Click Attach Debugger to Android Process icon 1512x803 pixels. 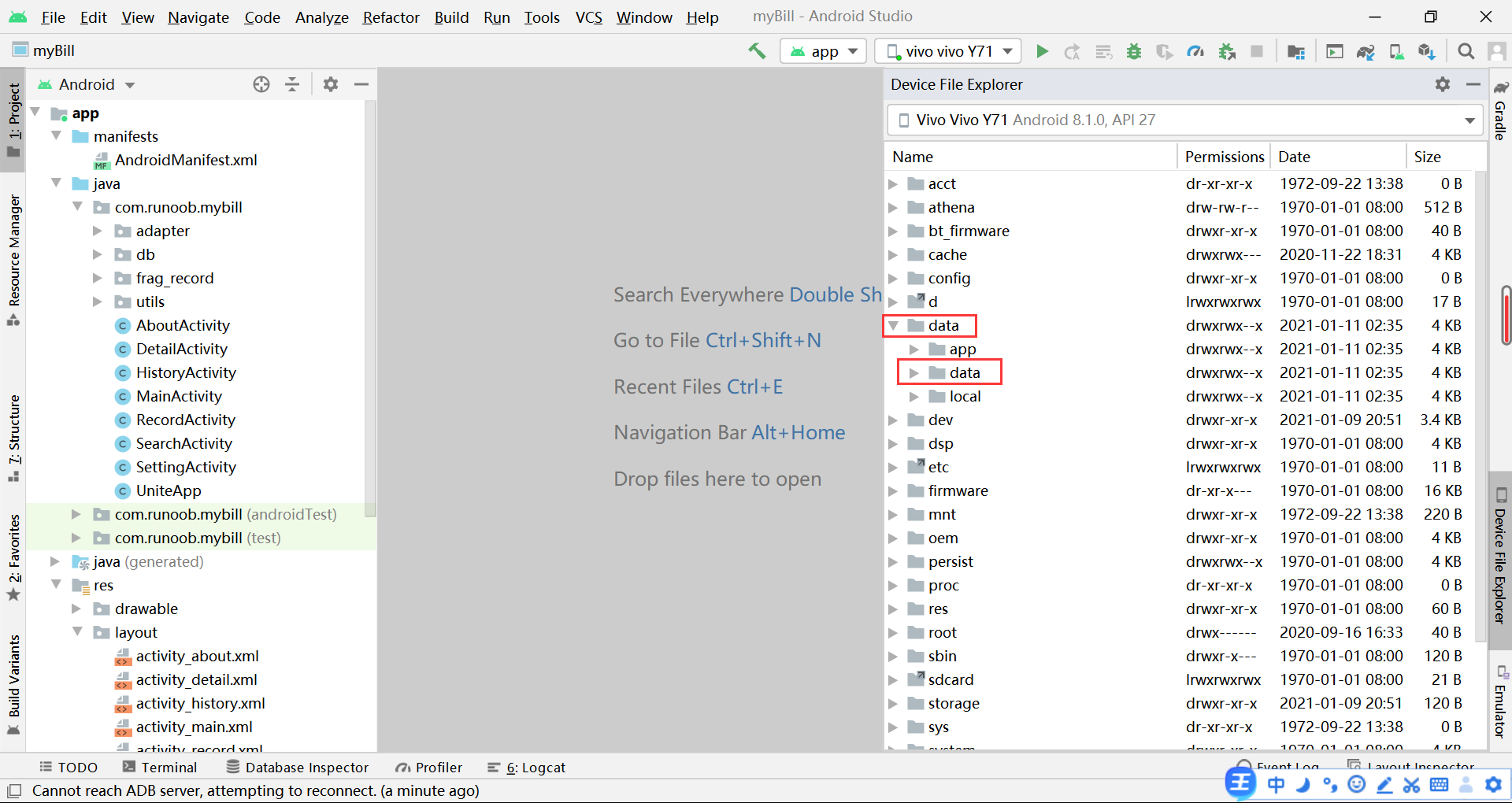coord(1227,51)
